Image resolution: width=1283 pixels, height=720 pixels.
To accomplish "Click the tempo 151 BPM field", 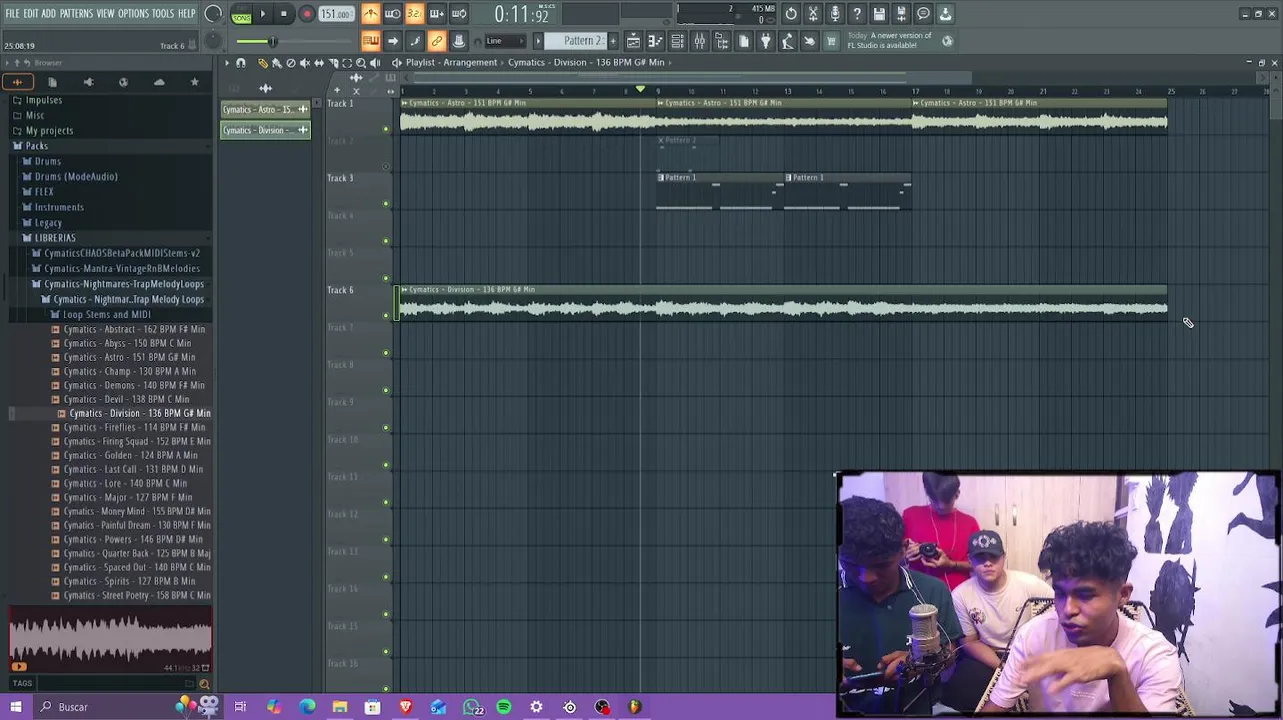I will pyautogui.click(x=336, y=14).
